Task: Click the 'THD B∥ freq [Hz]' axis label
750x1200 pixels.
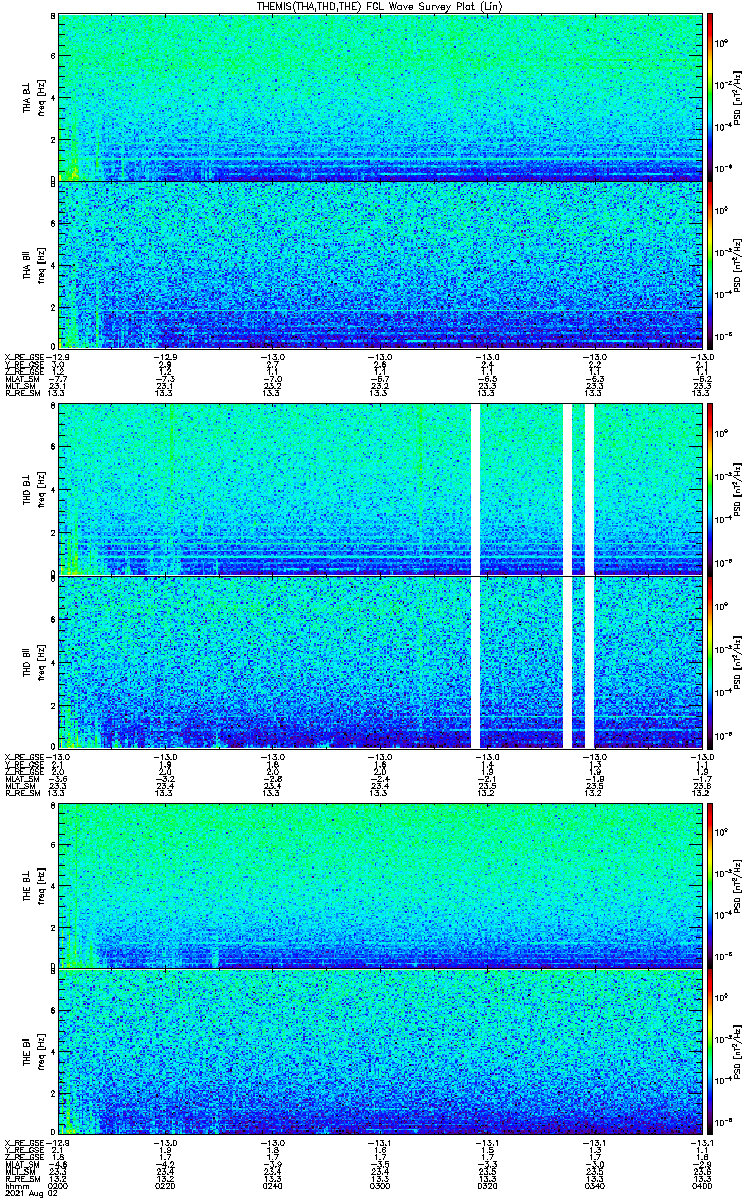Action: [x=33, y=662]
